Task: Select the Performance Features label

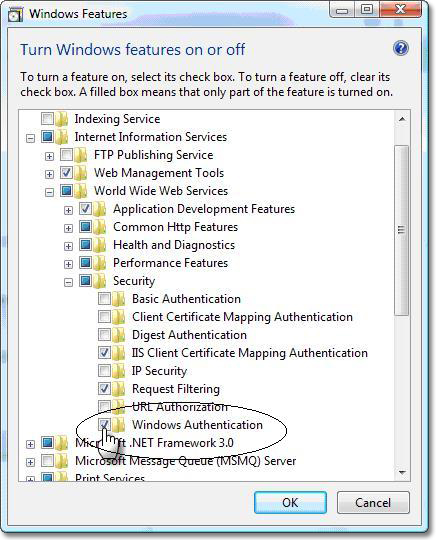Action: [170, 263]
